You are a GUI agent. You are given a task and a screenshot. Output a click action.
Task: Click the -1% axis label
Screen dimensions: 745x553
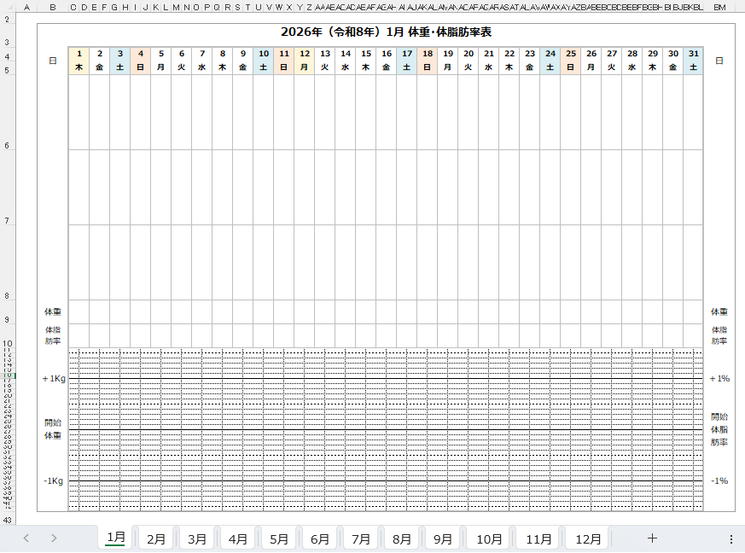click(719, 481)
